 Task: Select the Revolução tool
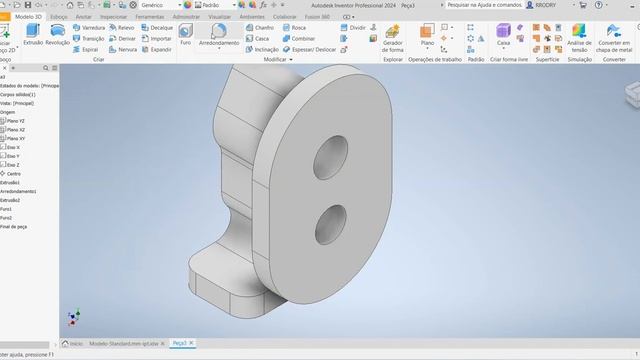coord(58,34)
